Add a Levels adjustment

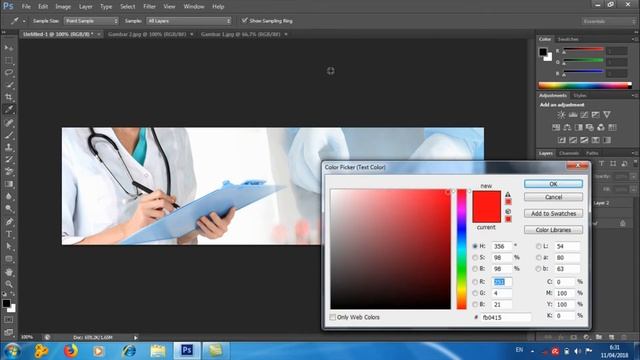tap(573, 115)
